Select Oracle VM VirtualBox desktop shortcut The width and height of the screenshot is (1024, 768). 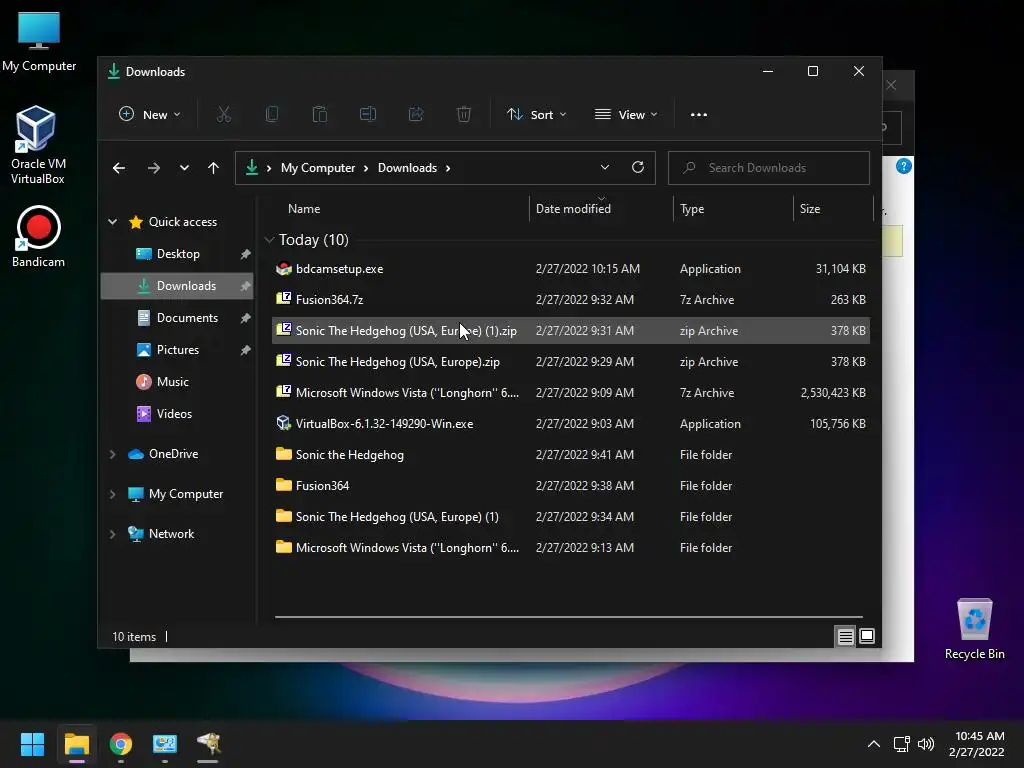(x=38, y=145)
